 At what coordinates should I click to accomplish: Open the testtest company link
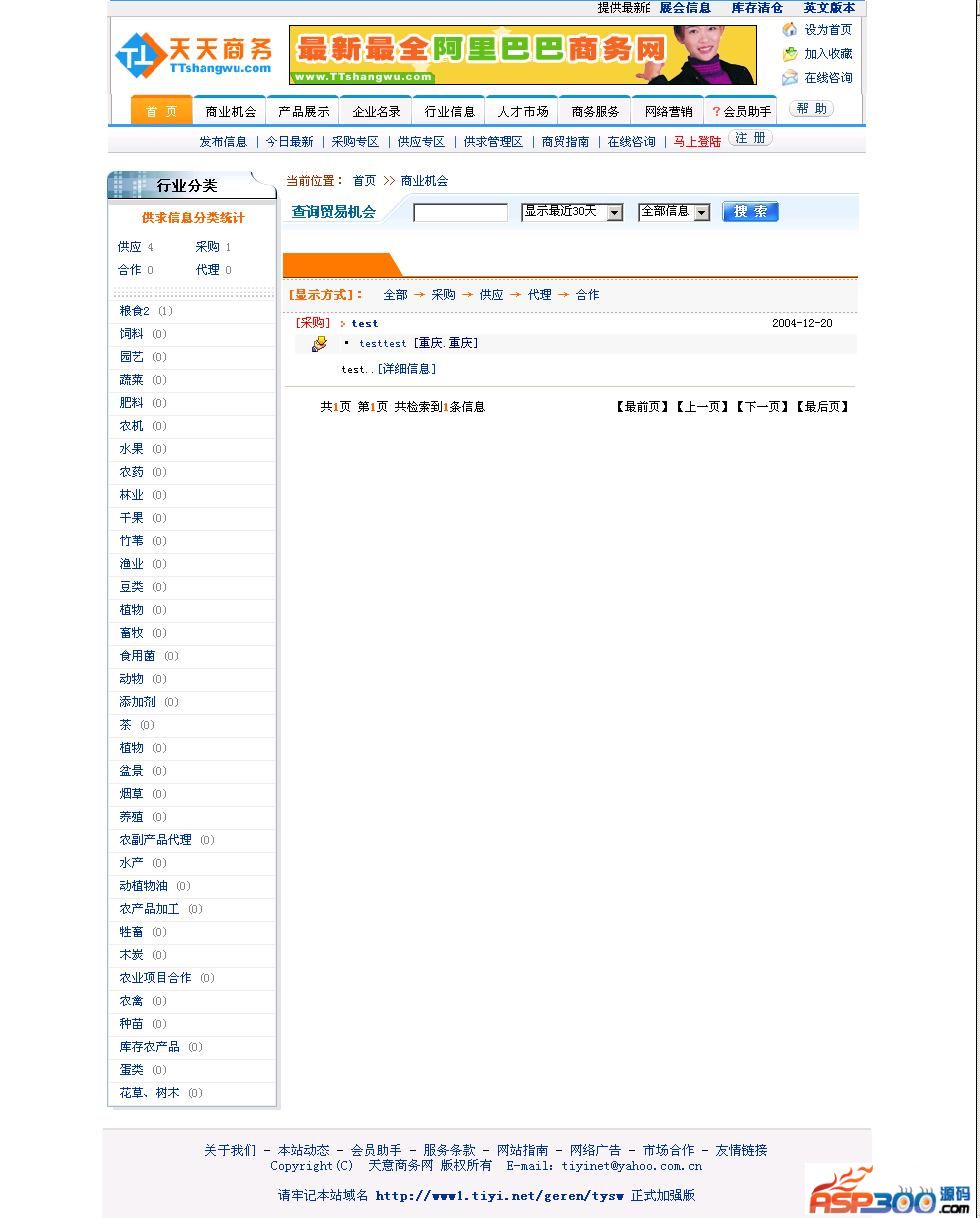[383, 343]
